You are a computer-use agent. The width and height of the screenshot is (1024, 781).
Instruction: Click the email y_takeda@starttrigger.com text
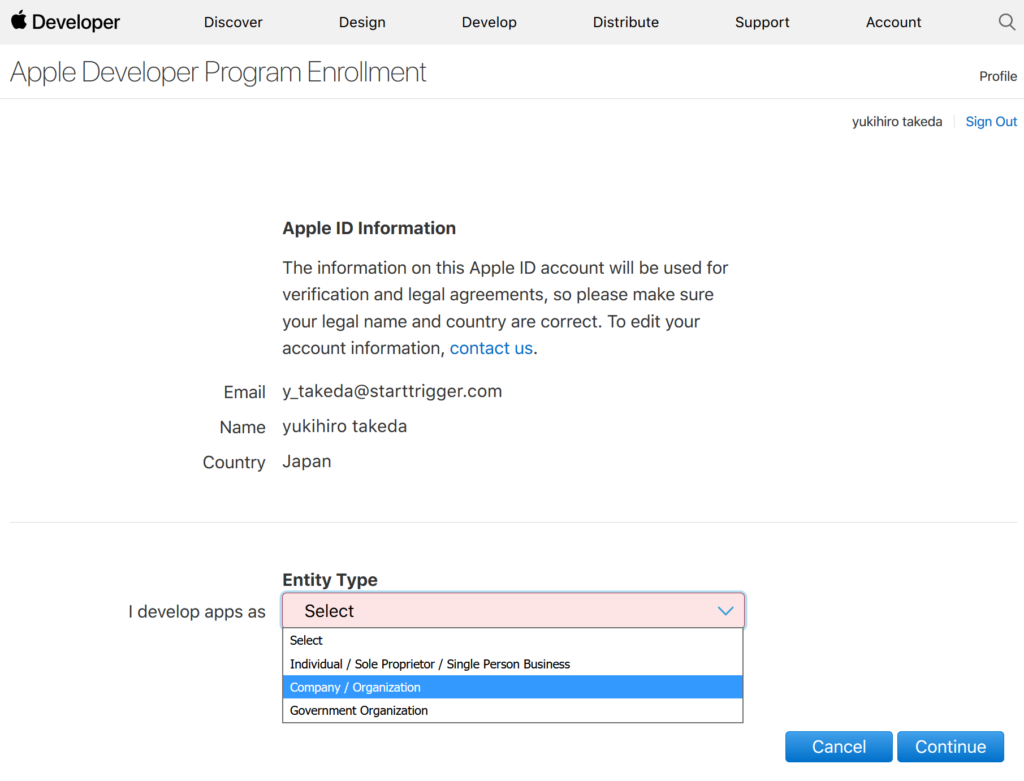(x=392, y=391)
